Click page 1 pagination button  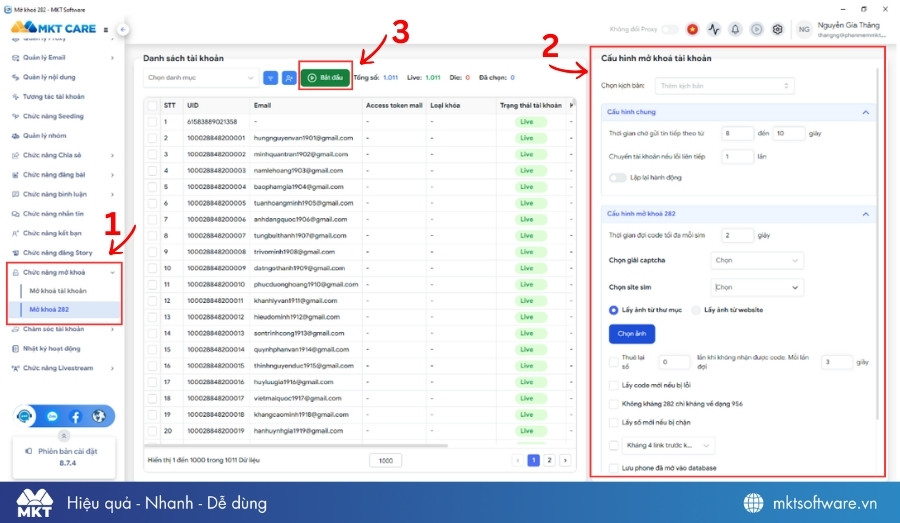coord(533,460)
